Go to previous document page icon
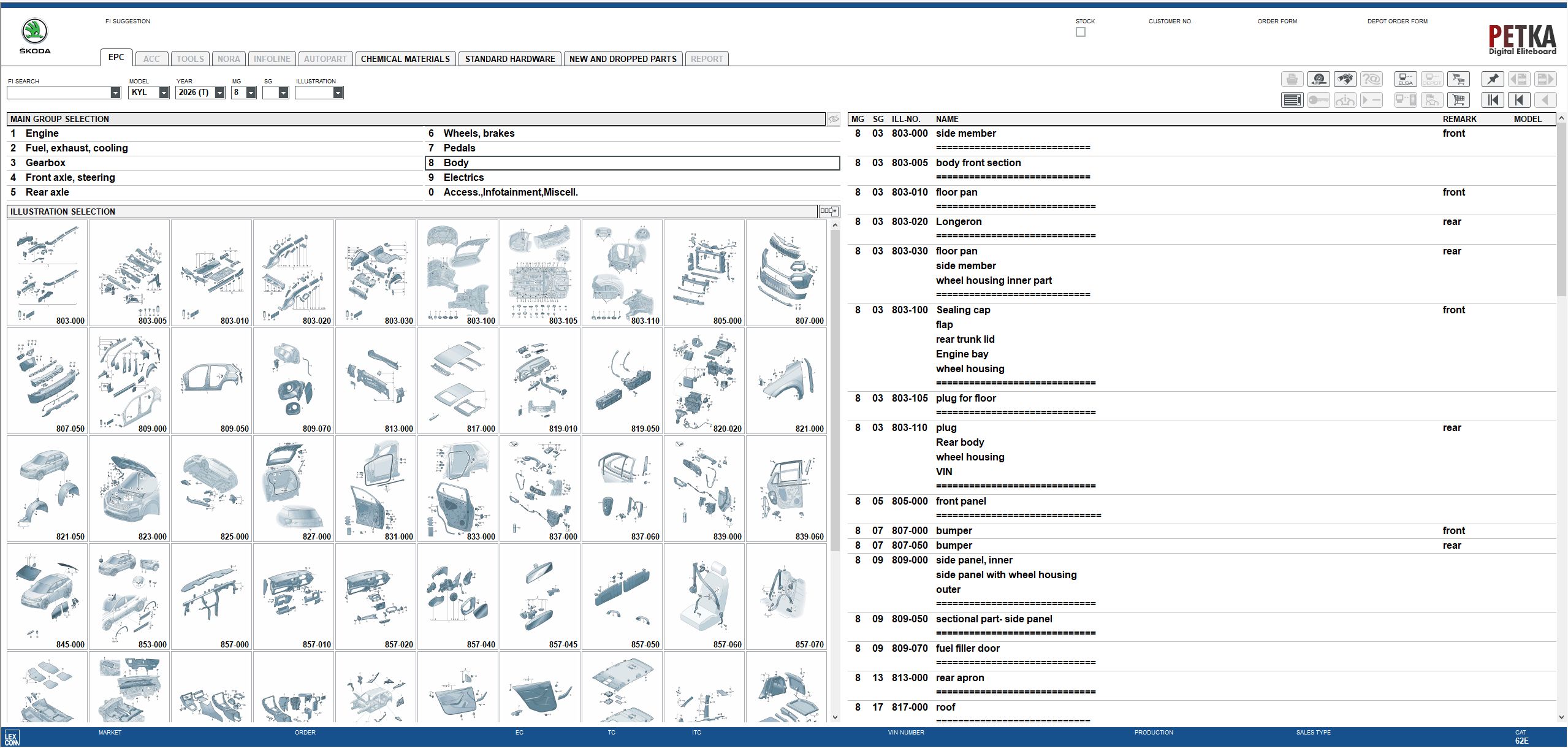Image resolution: width=1568 pixels, height=748 pixels. pyautogui.click(x=1519, y=80)
